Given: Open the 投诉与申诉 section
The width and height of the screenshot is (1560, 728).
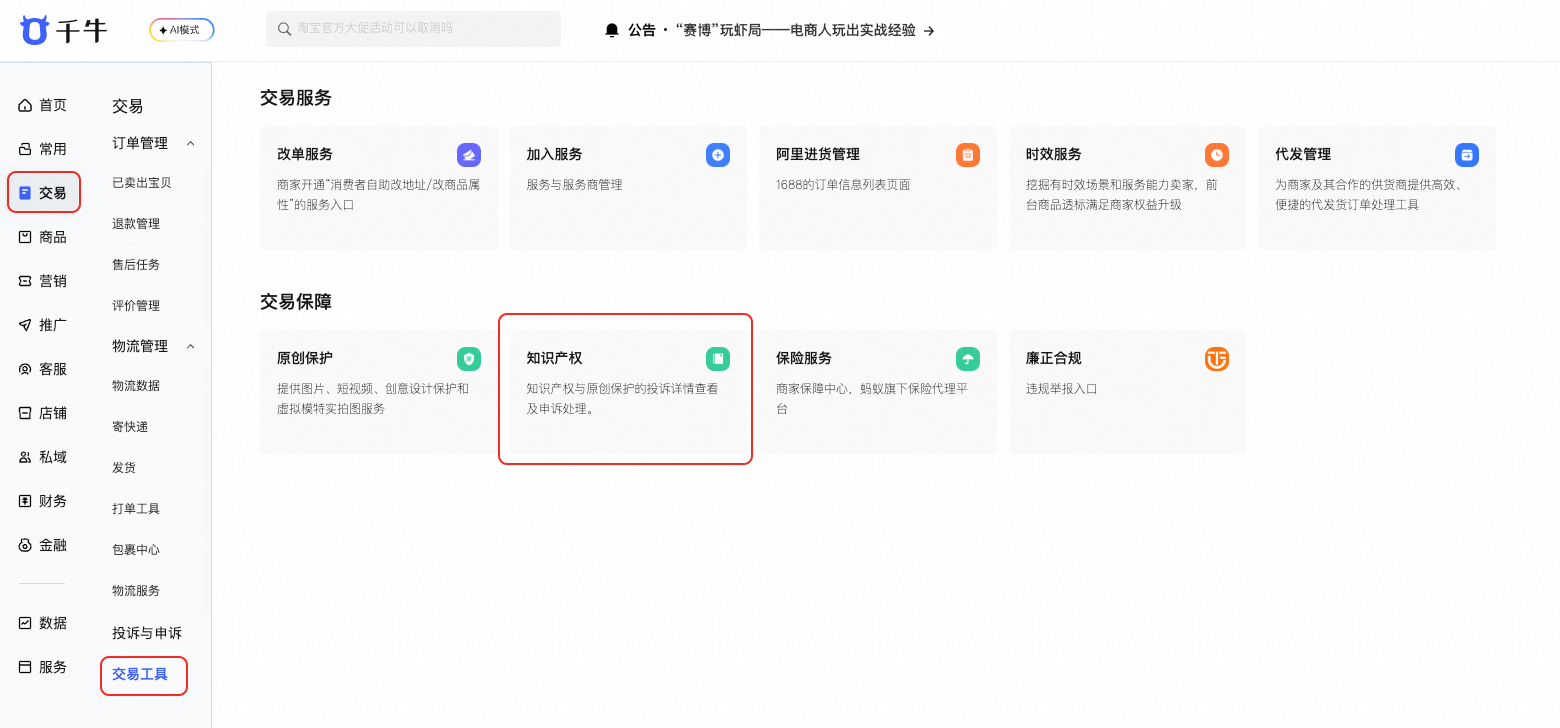Looking at the screenshot, I should 147,633.
